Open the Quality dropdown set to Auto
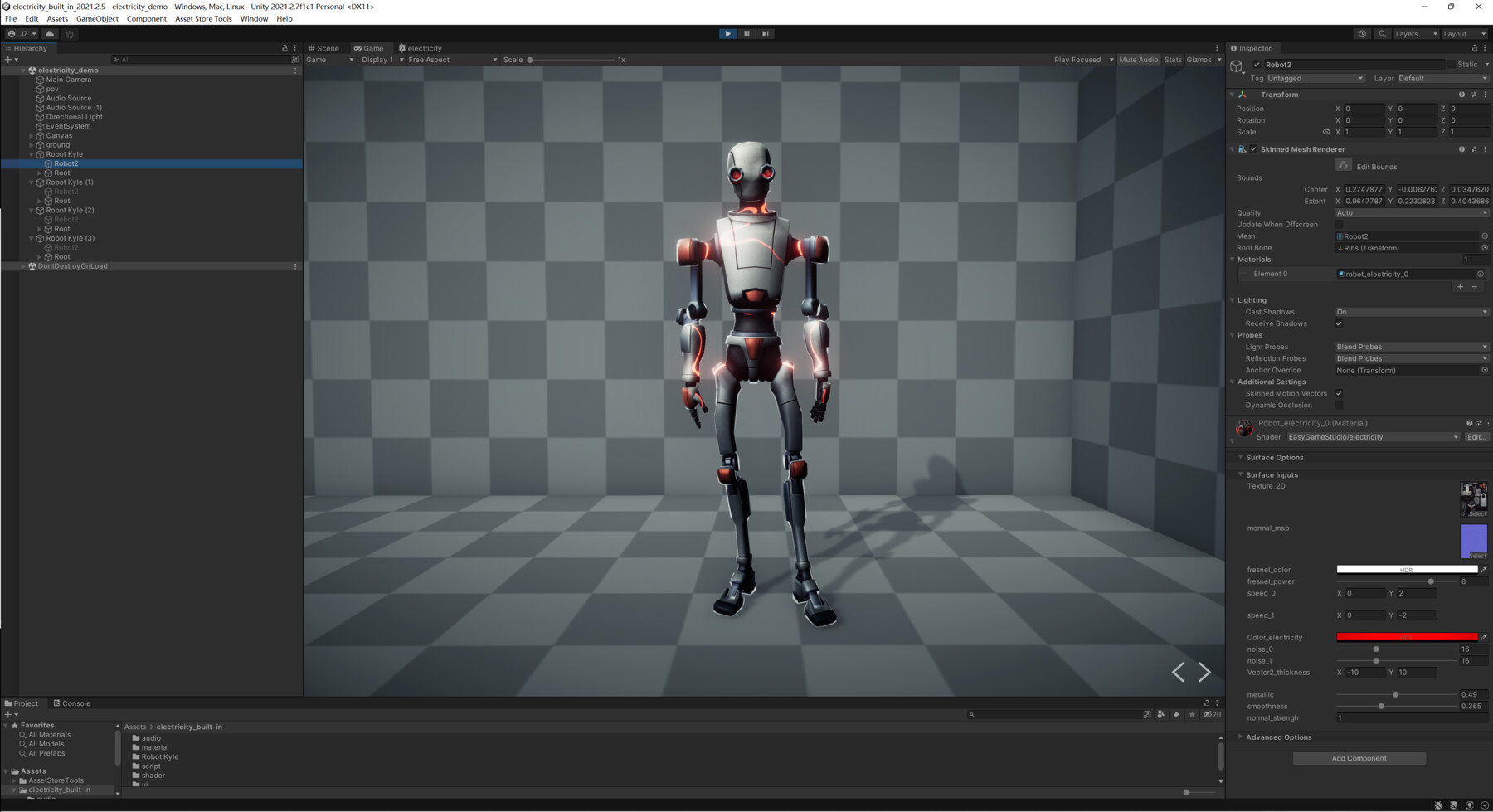Screen dimensions: 1493x812 1410,212
